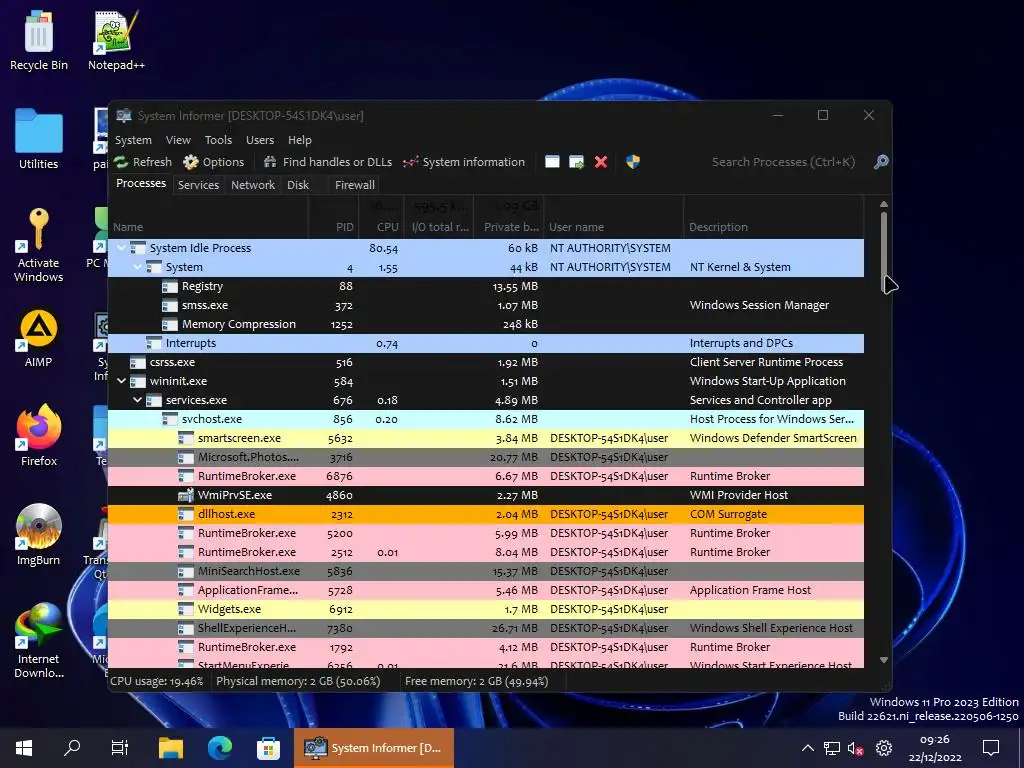Screen dimensions: 1024x768
Task: Switch to the Network tab
Action: [x=253, y=185]
